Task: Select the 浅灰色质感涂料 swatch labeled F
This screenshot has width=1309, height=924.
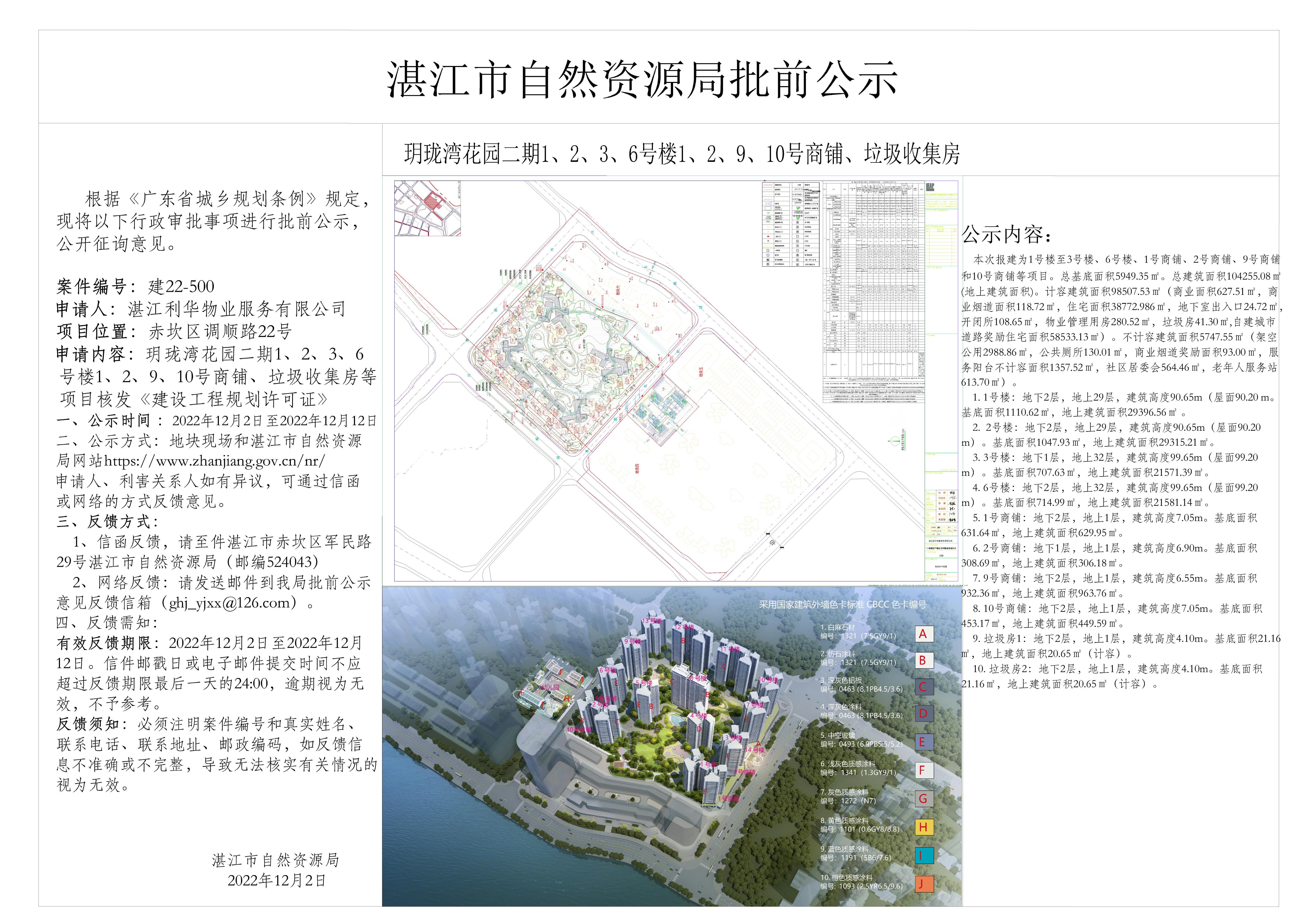Action: [925, 770]
